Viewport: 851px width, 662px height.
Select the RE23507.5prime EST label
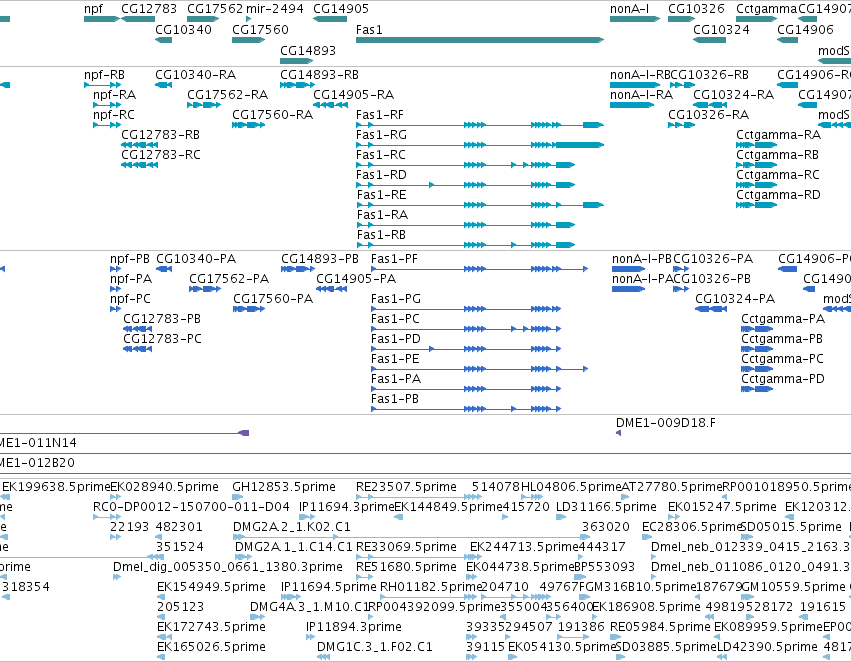pyautogui.click(x=406, y=487)
